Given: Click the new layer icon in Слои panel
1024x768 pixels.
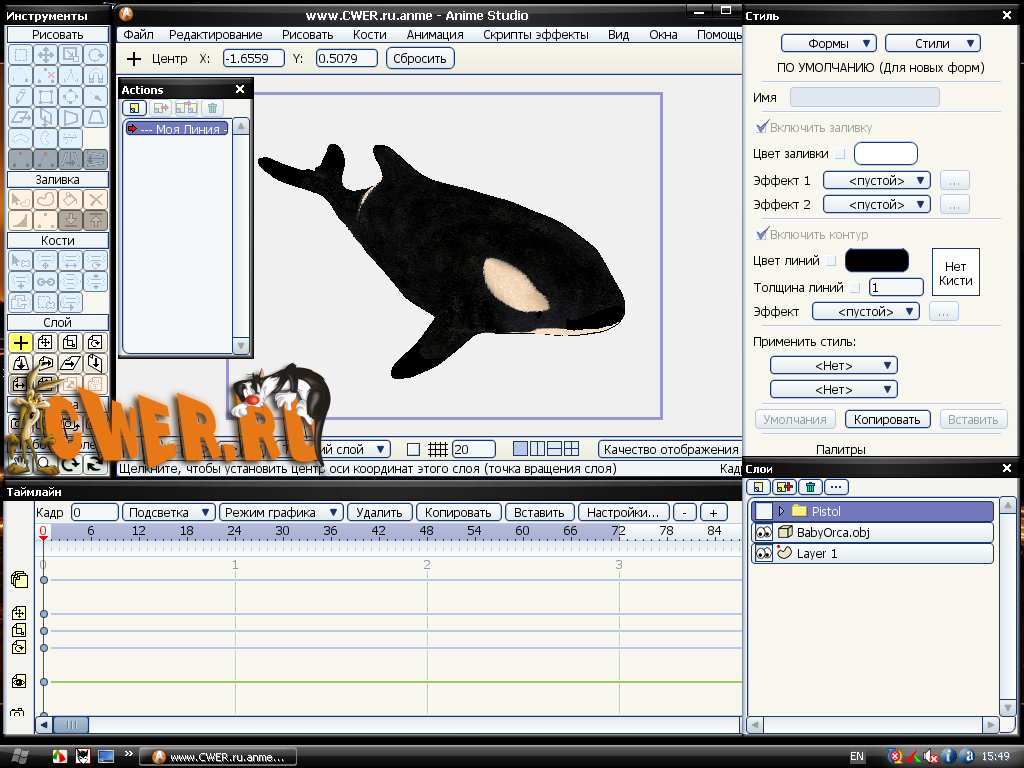Looking at the screenshot, I should [759, 487].
